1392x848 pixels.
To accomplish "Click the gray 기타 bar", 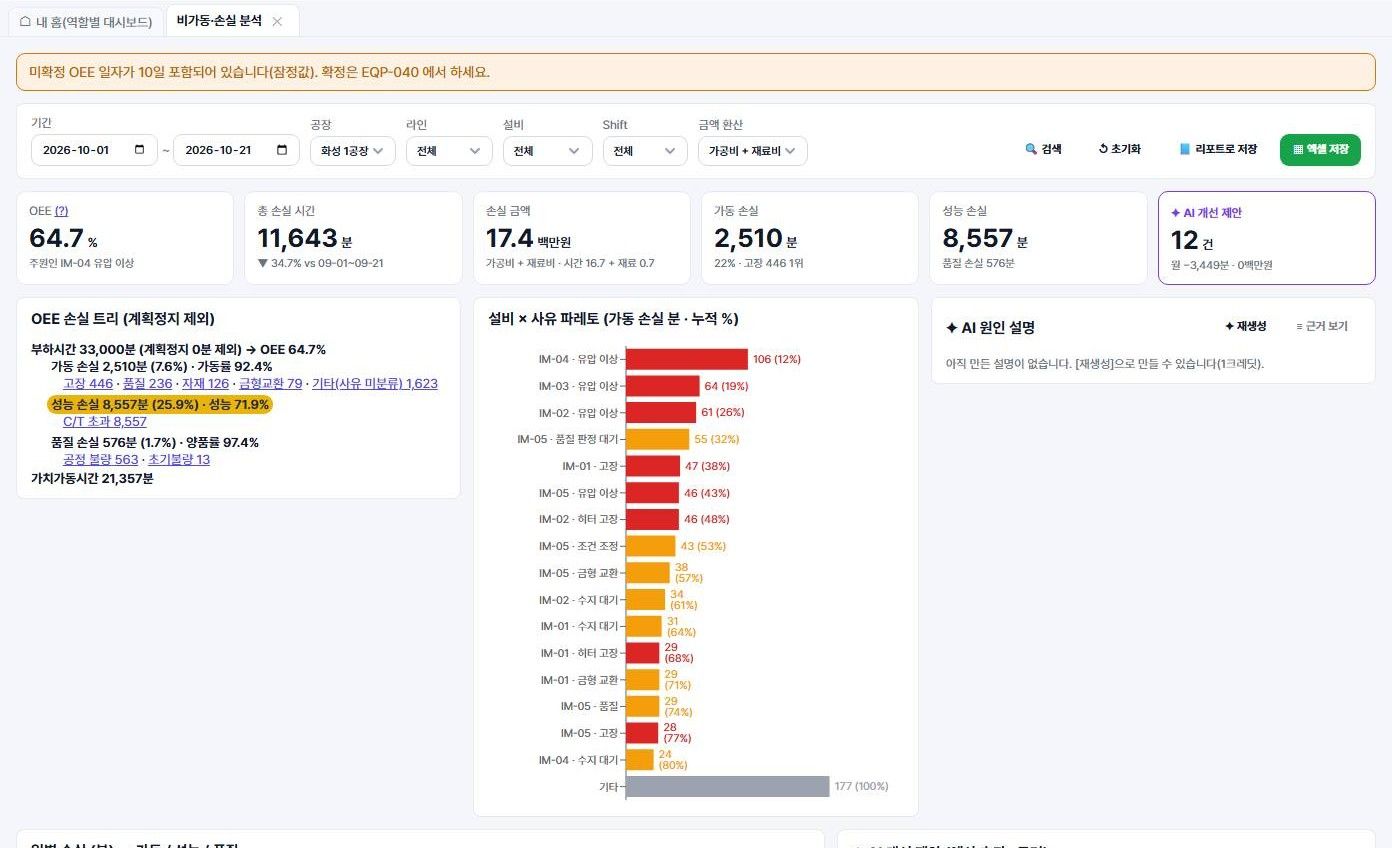I will pos(728,787).
